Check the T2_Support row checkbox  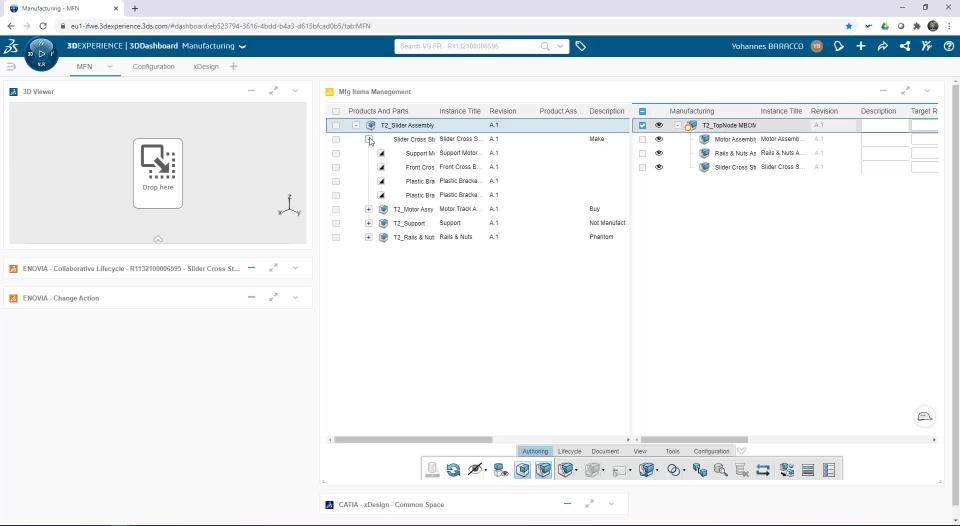tap(336, 224)
